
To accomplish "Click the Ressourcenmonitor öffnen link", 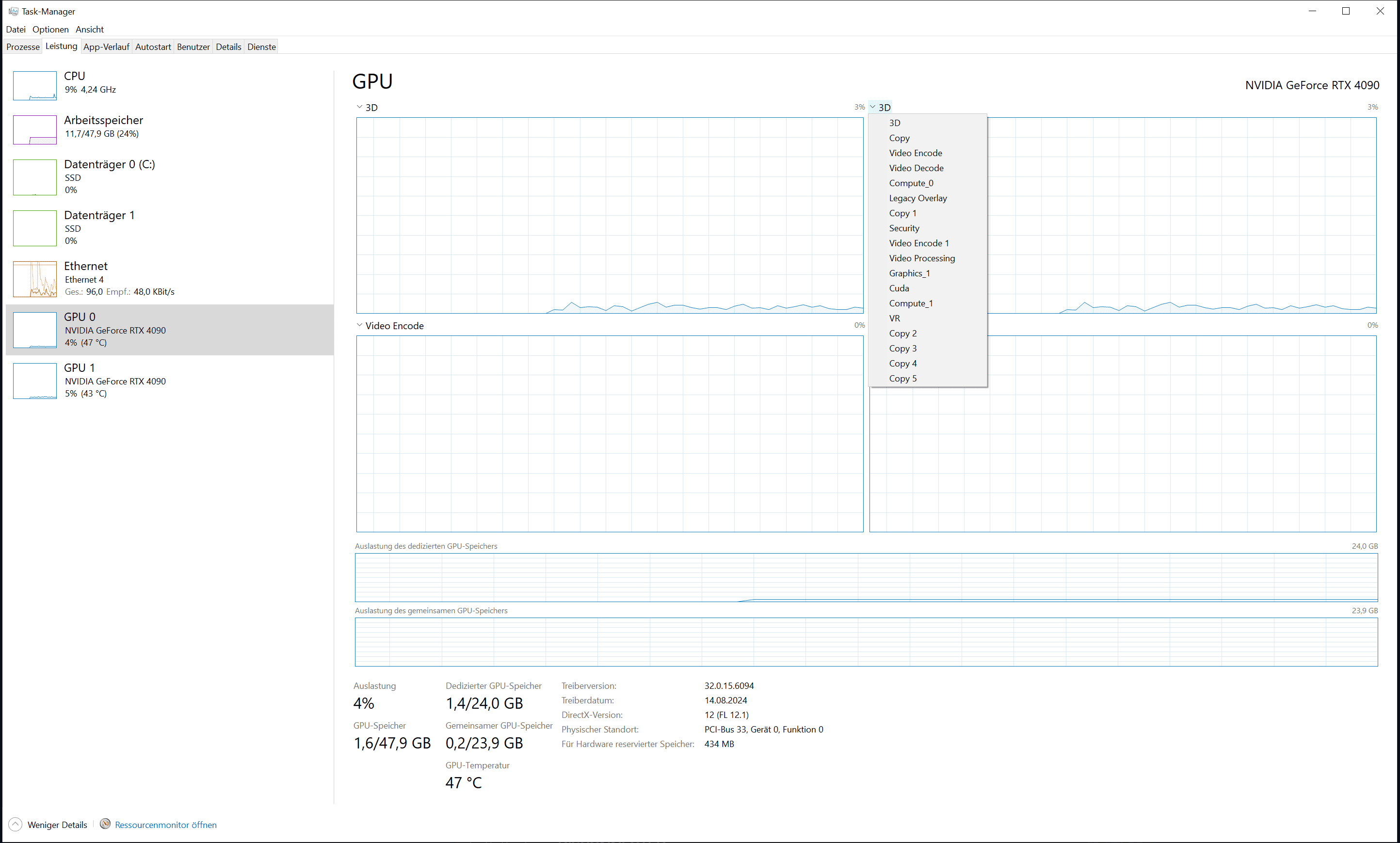I will tap(165, 825).
